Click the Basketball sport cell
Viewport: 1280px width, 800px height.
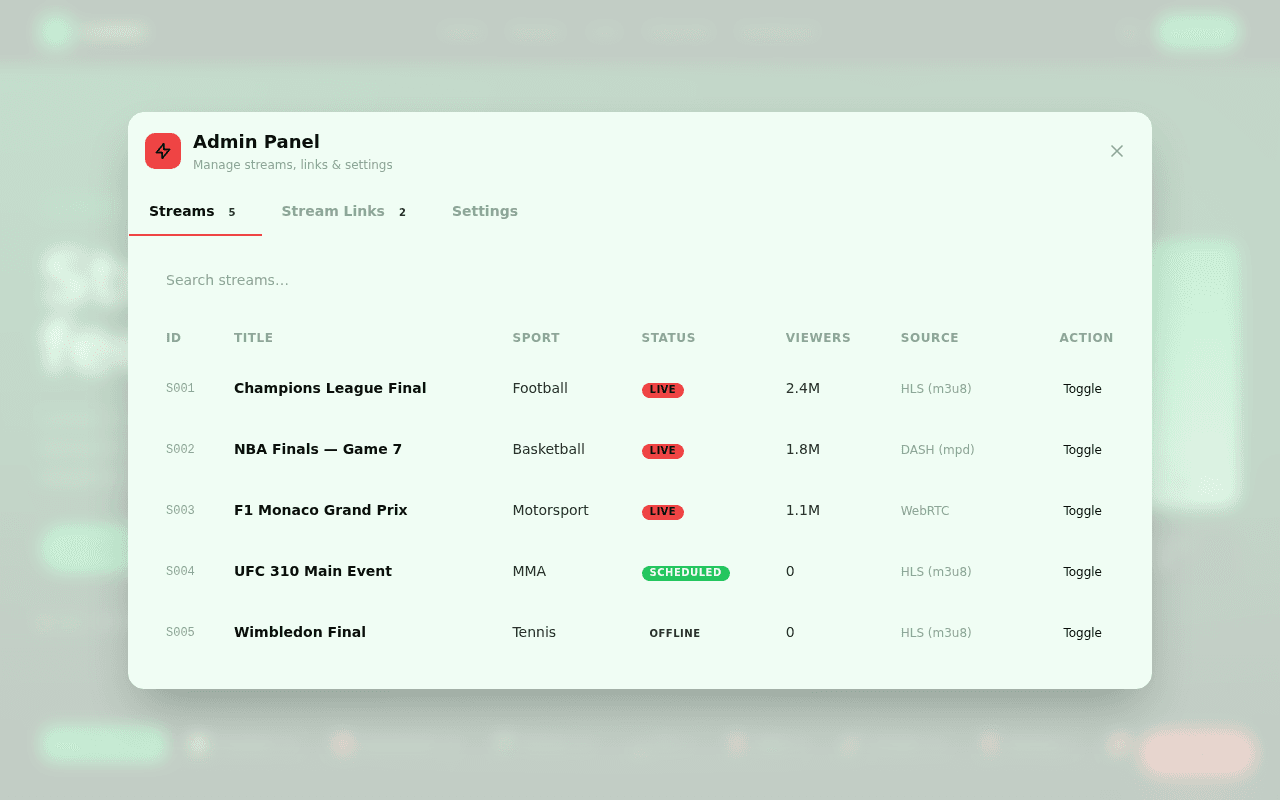pyautogui.click(x=548, y=449)
